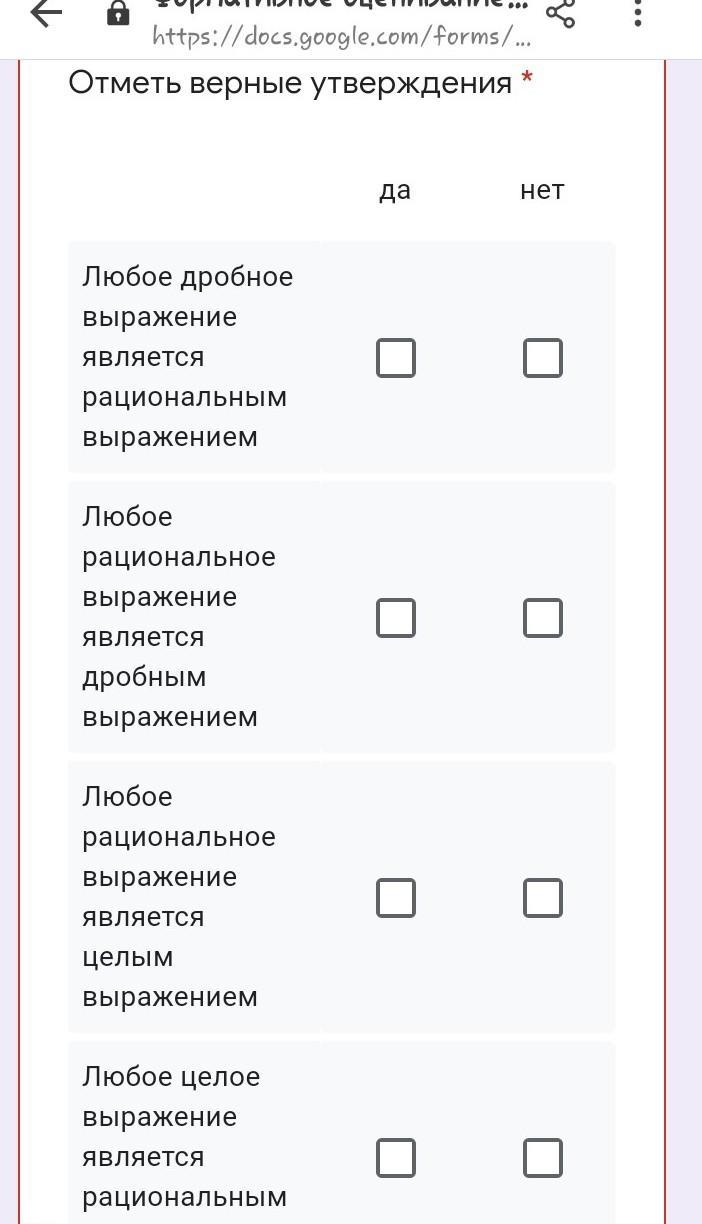Click the "нет" column header

pos(542,190)
